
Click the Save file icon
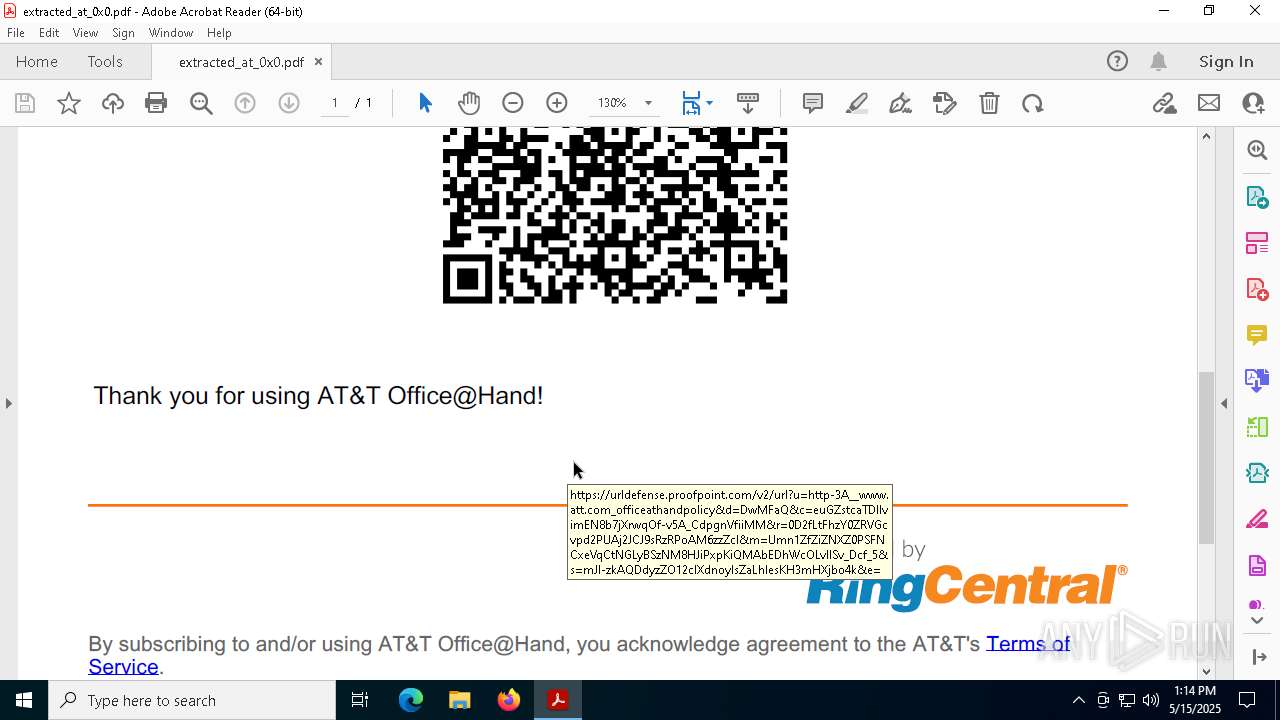25,103
